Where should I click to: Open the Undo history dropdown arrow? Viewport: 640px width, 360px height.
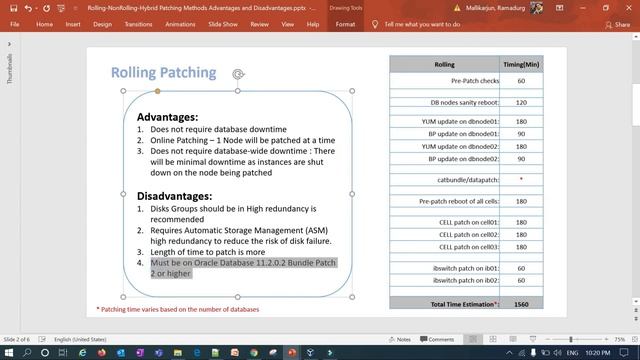pyautogui.click(x=36, y=8)
